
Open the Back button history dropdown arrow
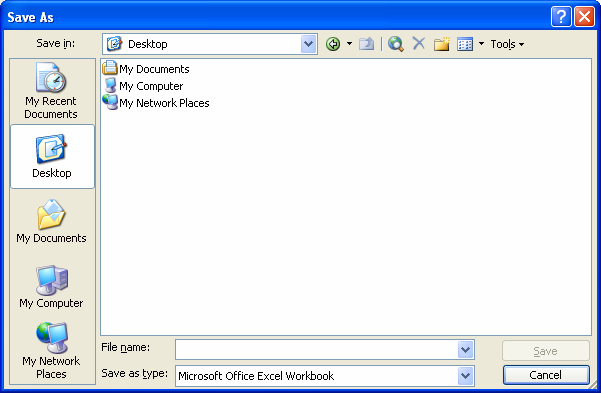click(350, 44)
